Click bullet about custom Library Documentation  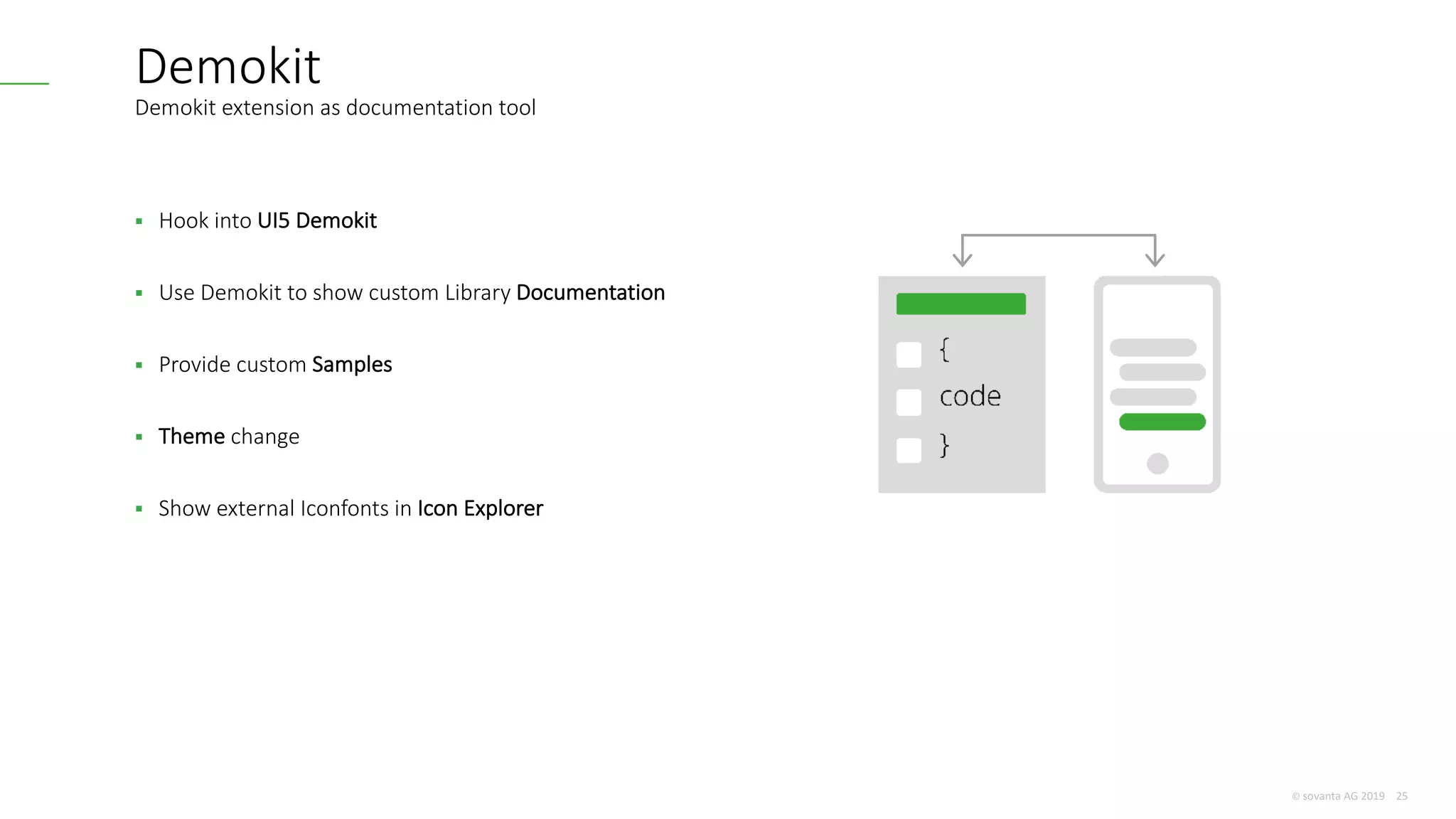[x=412, y=292]
